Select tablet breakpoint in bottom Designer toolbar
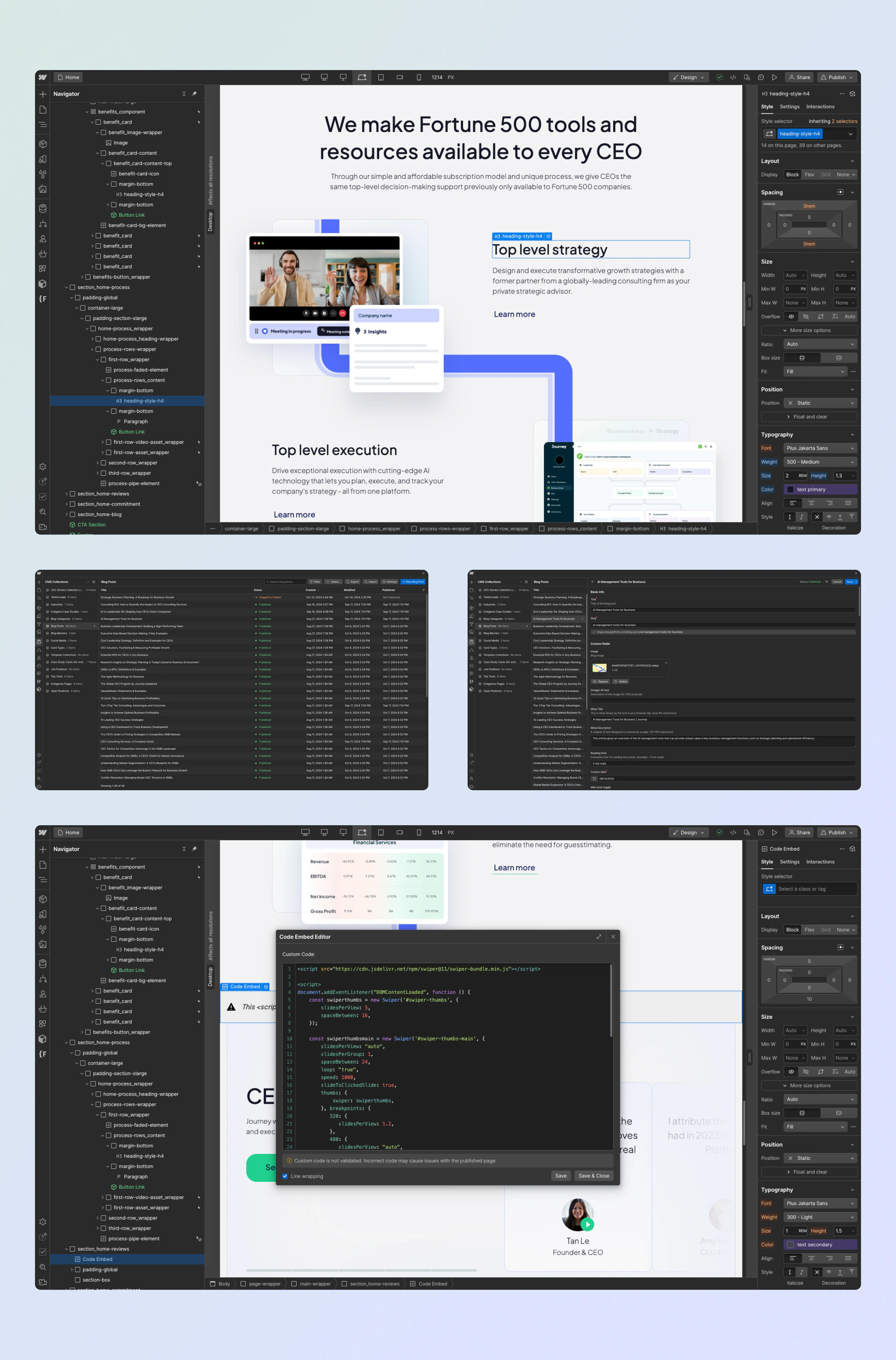The image size is (896, 1360). click(381, 832)
